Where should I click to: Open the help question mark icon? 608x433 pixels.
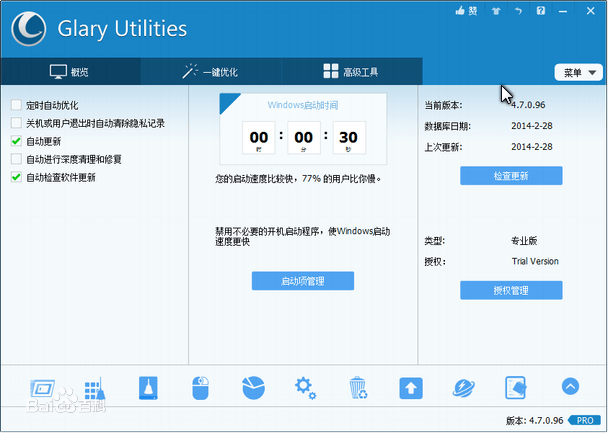coord(541,10)
